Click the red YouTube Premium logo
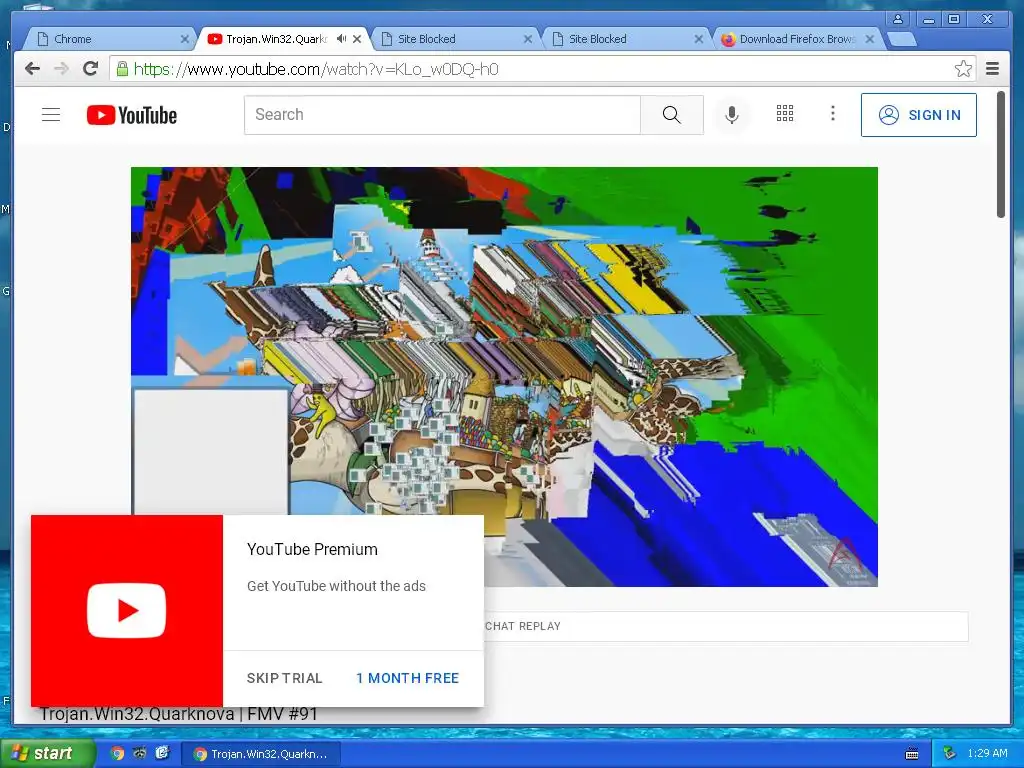Image resolution: width=1024 pixels, height=768 pixels. coord(127,611)
